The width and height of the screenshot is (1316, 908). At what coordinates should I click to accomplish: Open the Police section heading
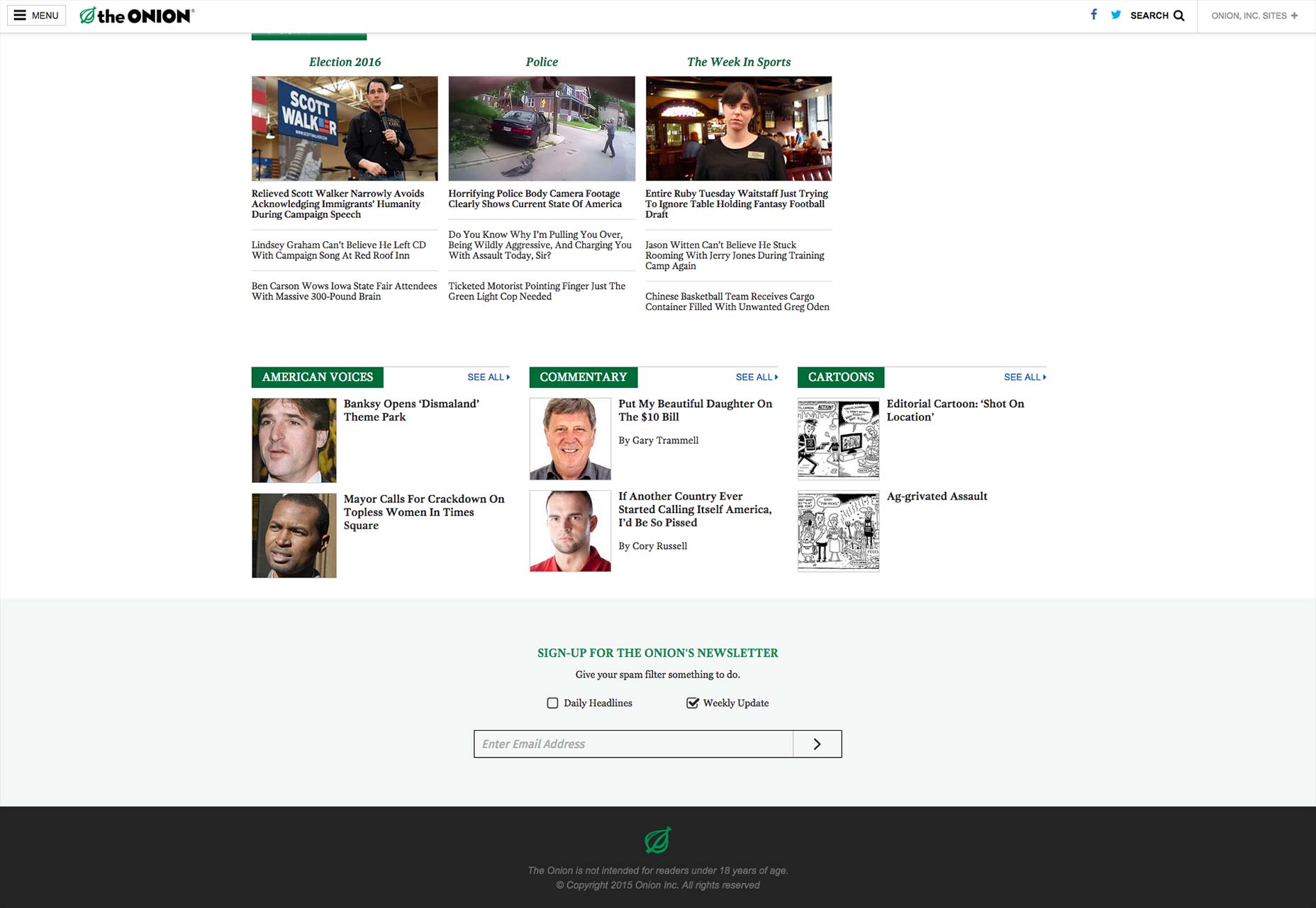click(542, 62)
